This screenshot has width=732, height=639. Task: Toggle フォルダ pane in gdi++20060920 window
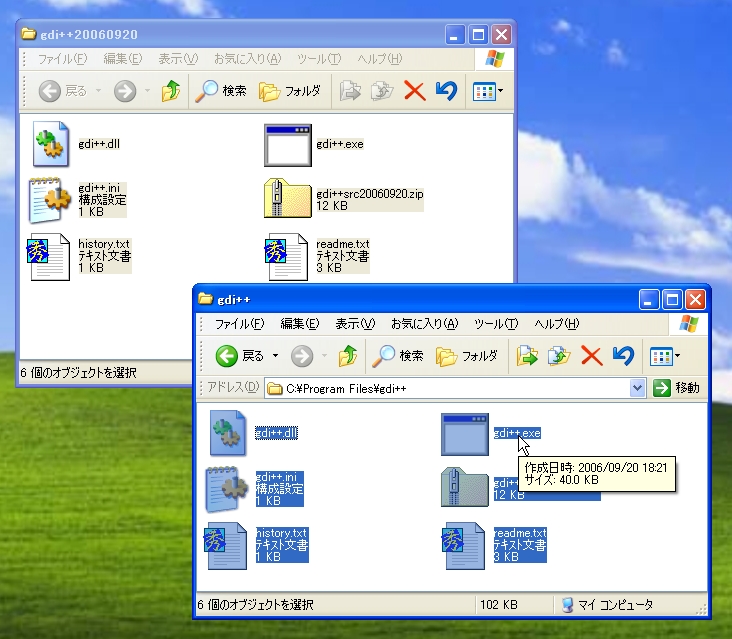coord(290,91)
